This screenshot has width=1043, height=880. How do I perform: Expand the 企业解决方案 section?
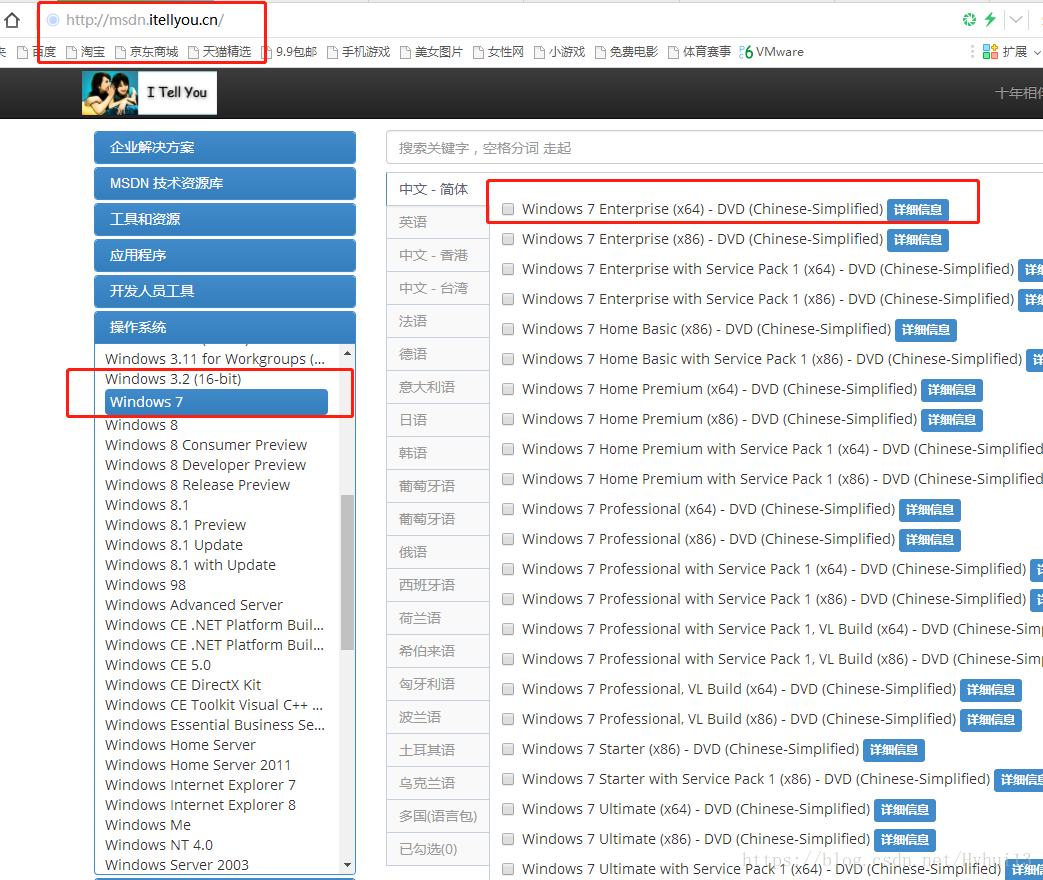coord(225,147)
